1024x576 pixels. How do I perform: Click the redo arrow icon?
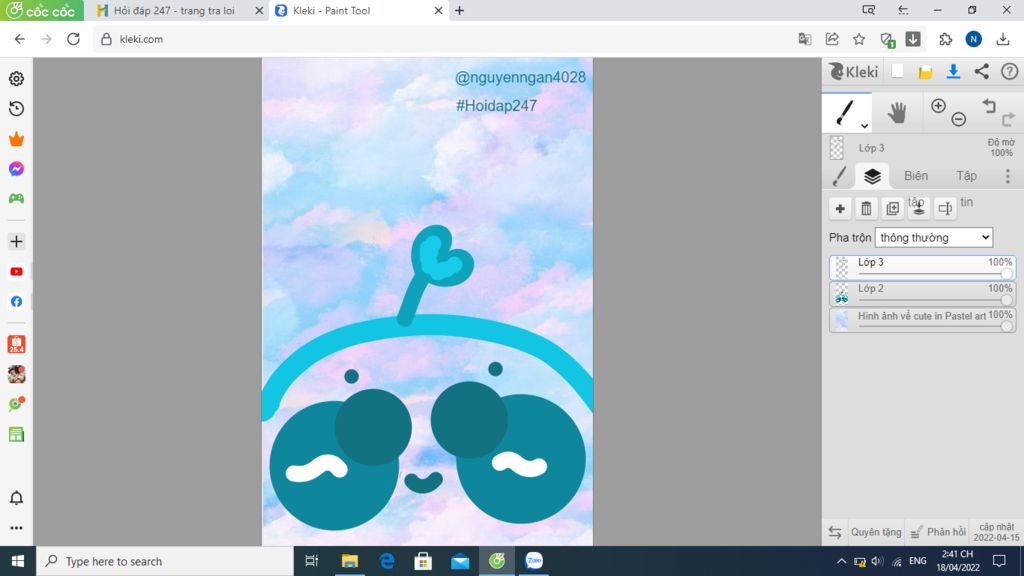click(x=1008, y=119)
